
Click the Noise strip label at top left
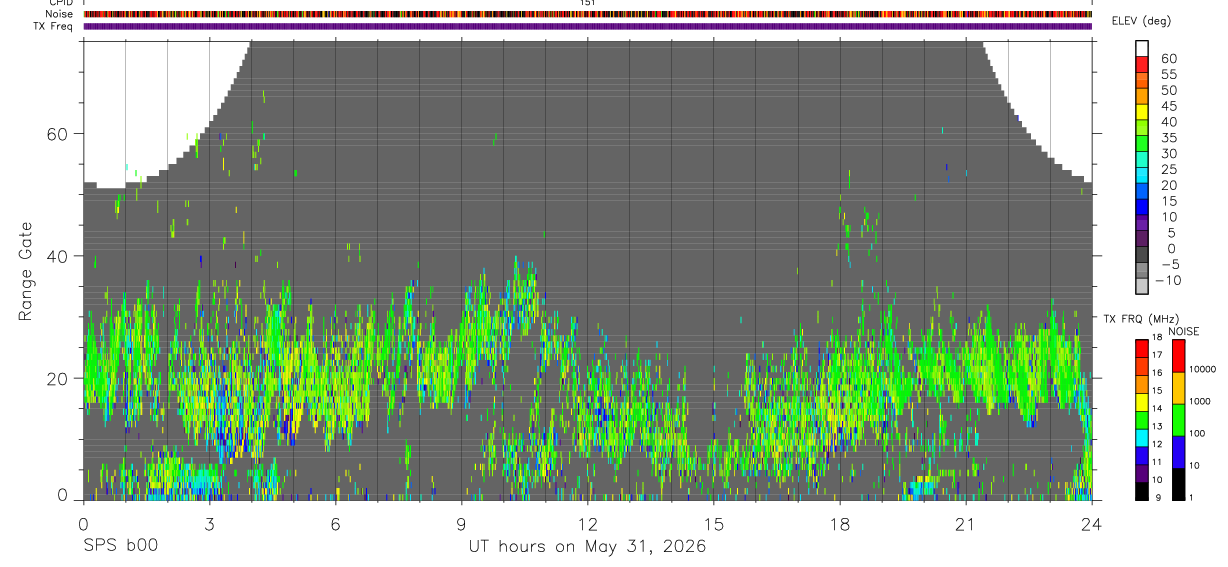[61, 14]
